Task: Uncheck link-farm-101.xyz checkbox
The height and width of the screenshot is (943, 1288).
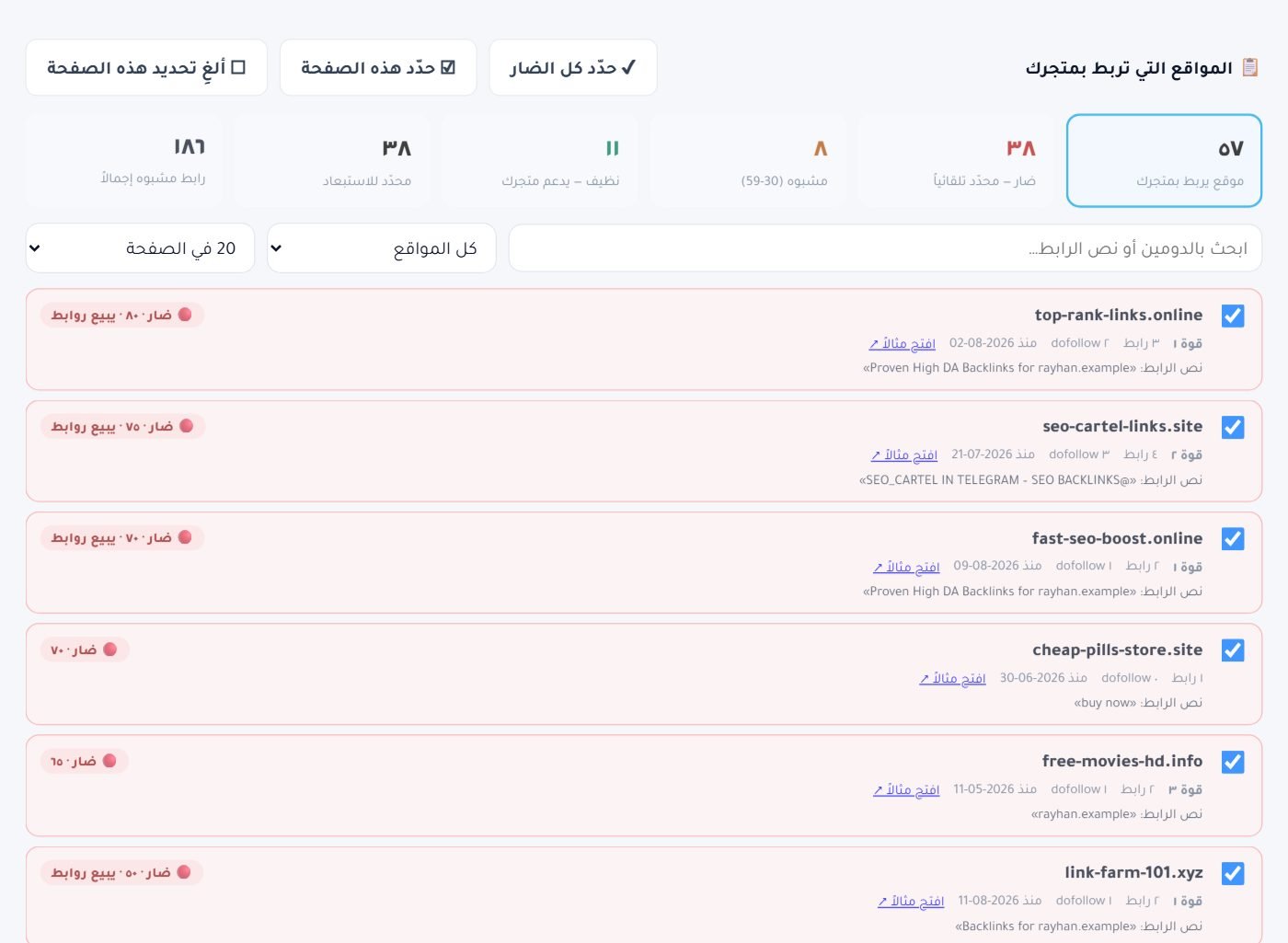Action: (x=1233, y=873)
